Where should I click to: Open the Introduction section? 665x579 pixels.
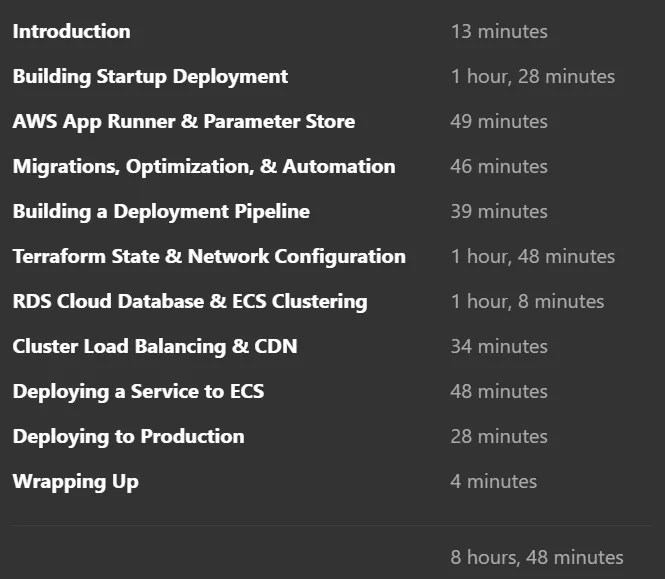(x=72, y=31)
